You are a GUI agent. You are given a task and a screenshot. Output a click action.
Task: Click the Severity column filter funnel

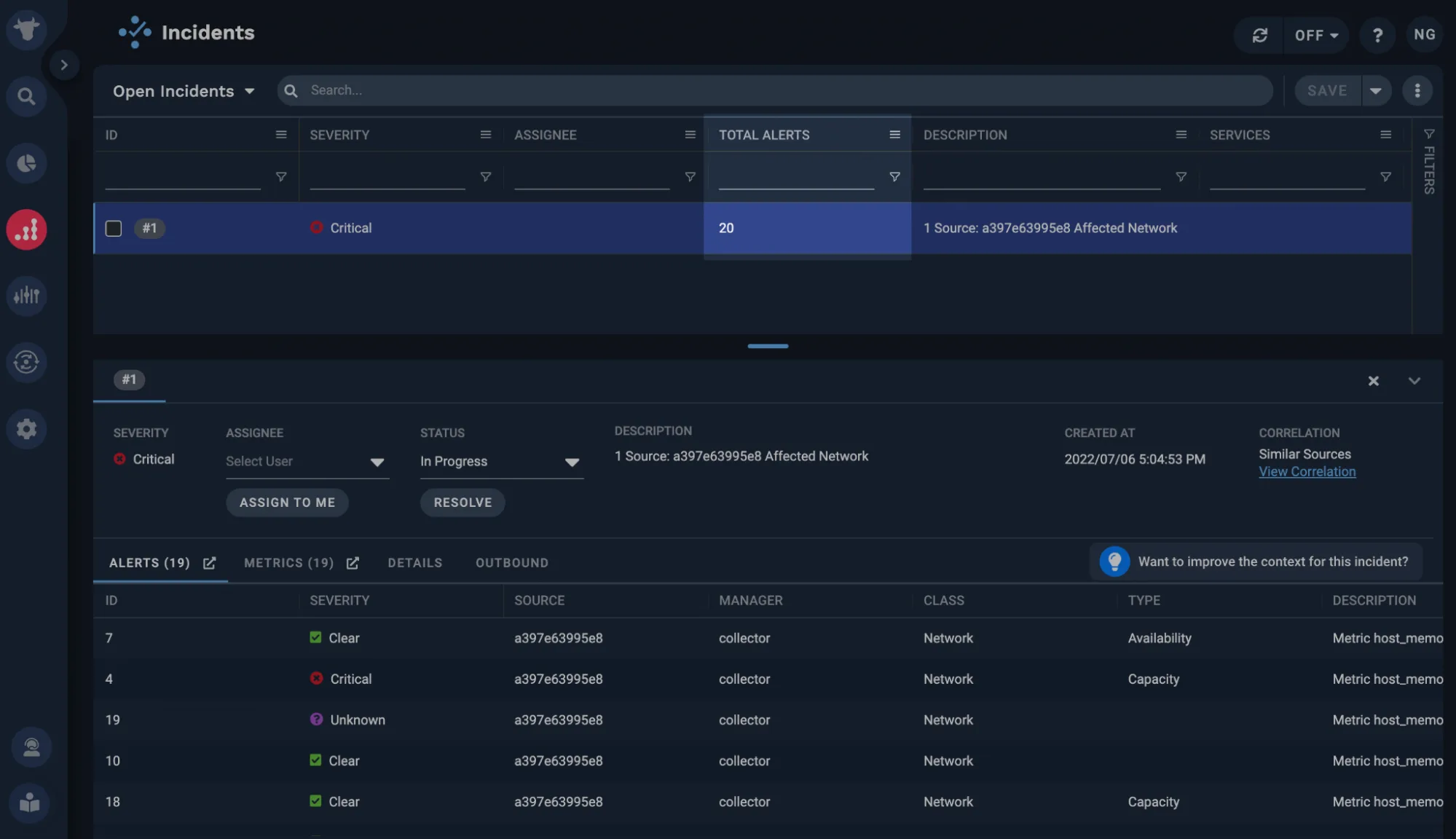(x=486, y=177)
